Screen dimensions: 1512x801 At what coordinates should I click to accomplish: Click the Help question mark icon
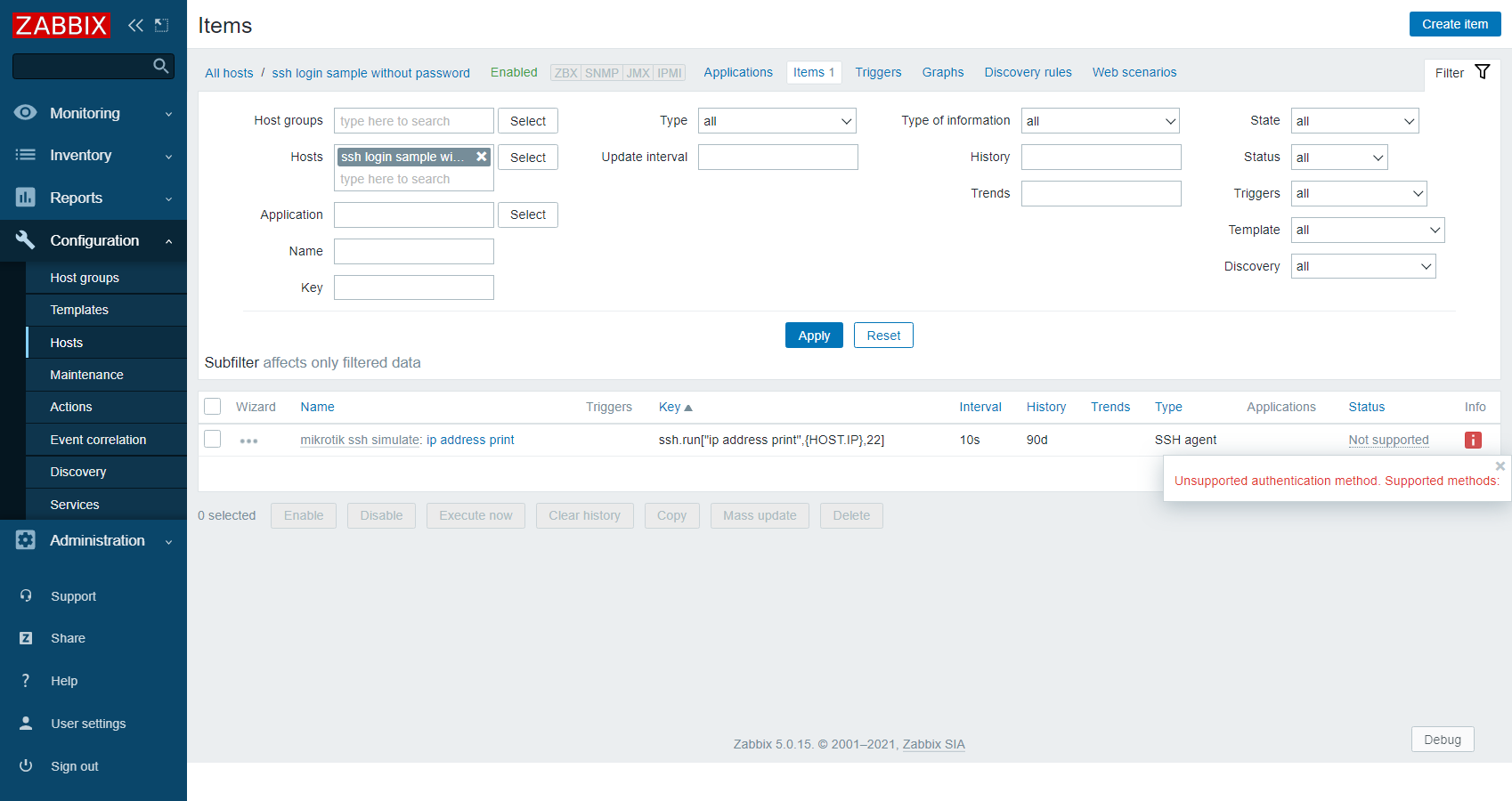[26, 681]
